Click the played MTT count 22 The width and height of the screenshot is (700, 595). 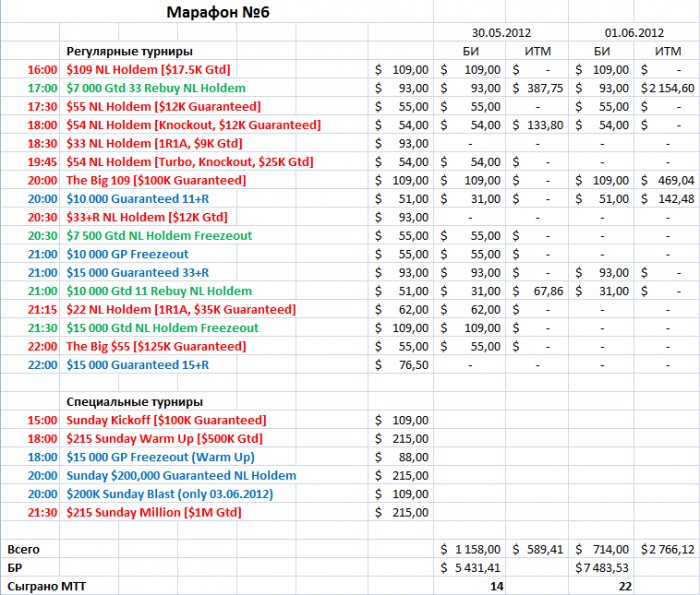(x=625, y=586)
